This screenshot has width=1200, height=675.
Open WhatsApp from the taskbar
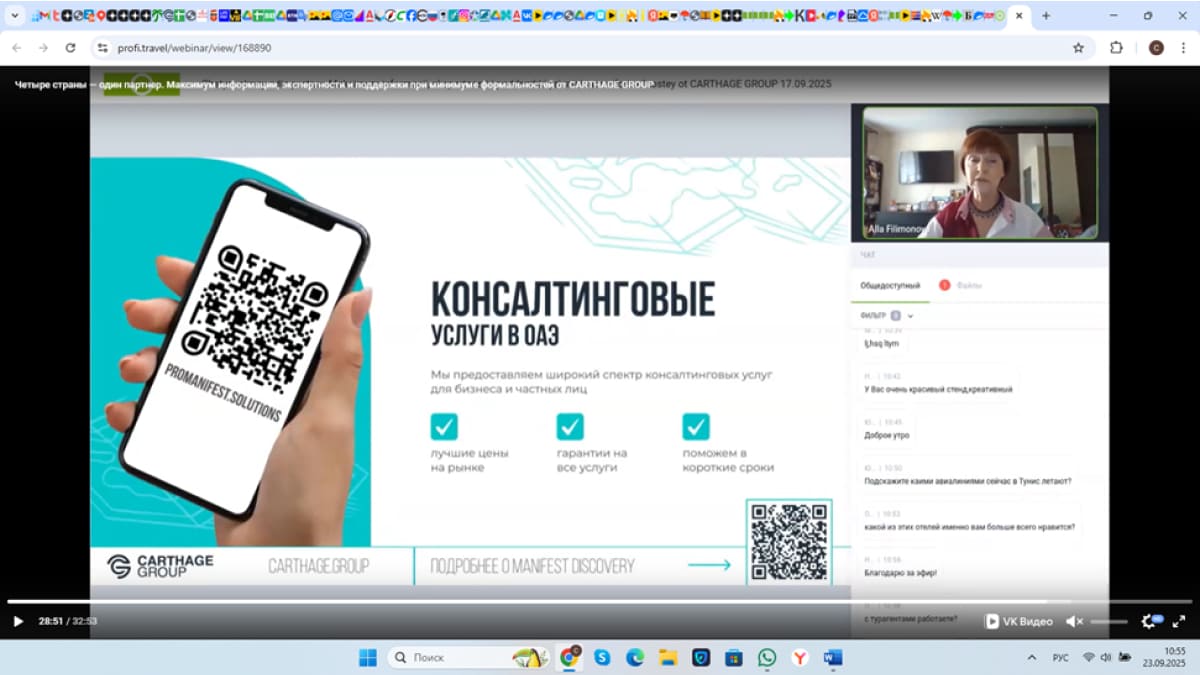click(767, 657)
